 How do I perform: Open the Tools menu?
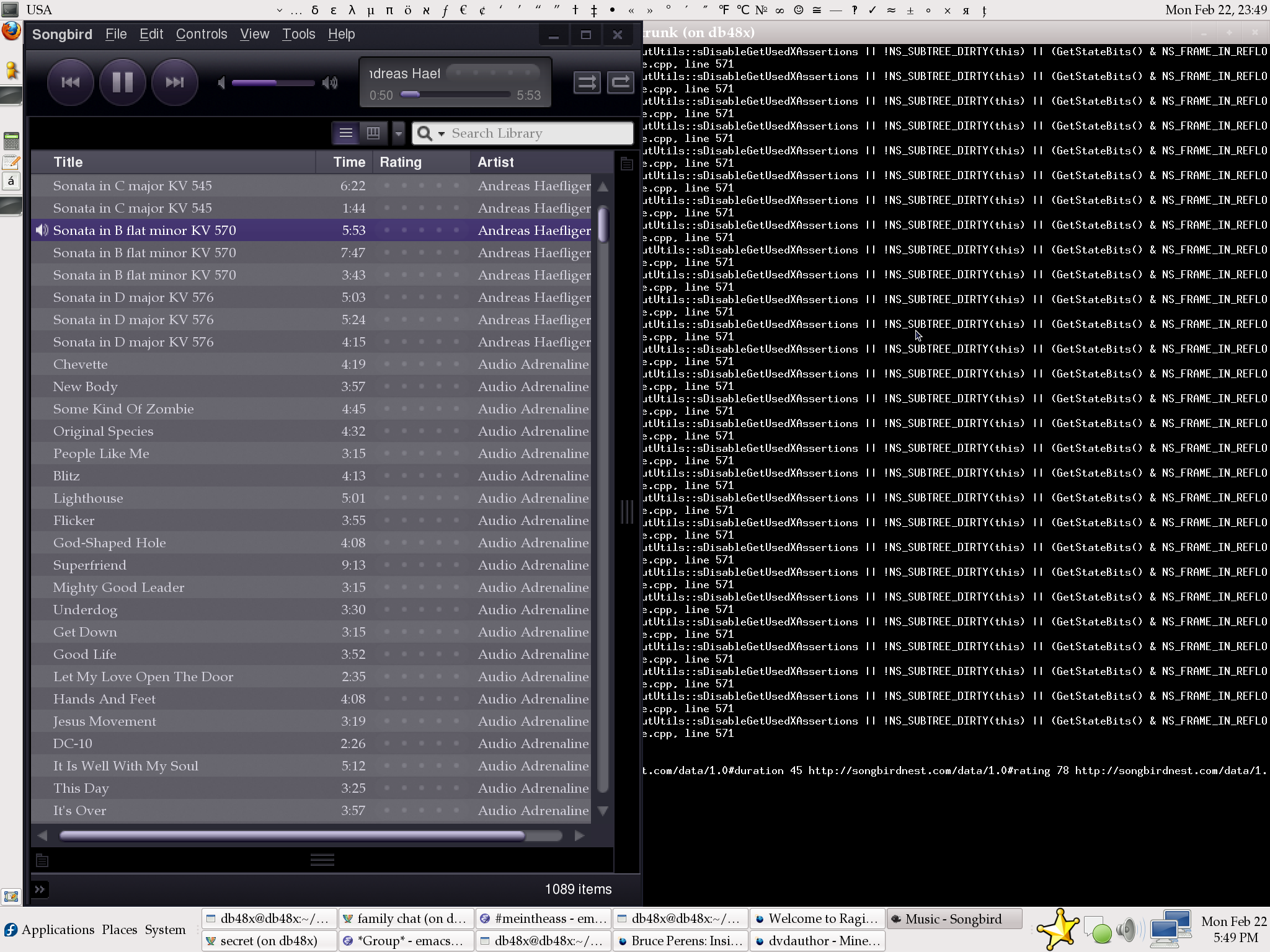click(299, 34)
